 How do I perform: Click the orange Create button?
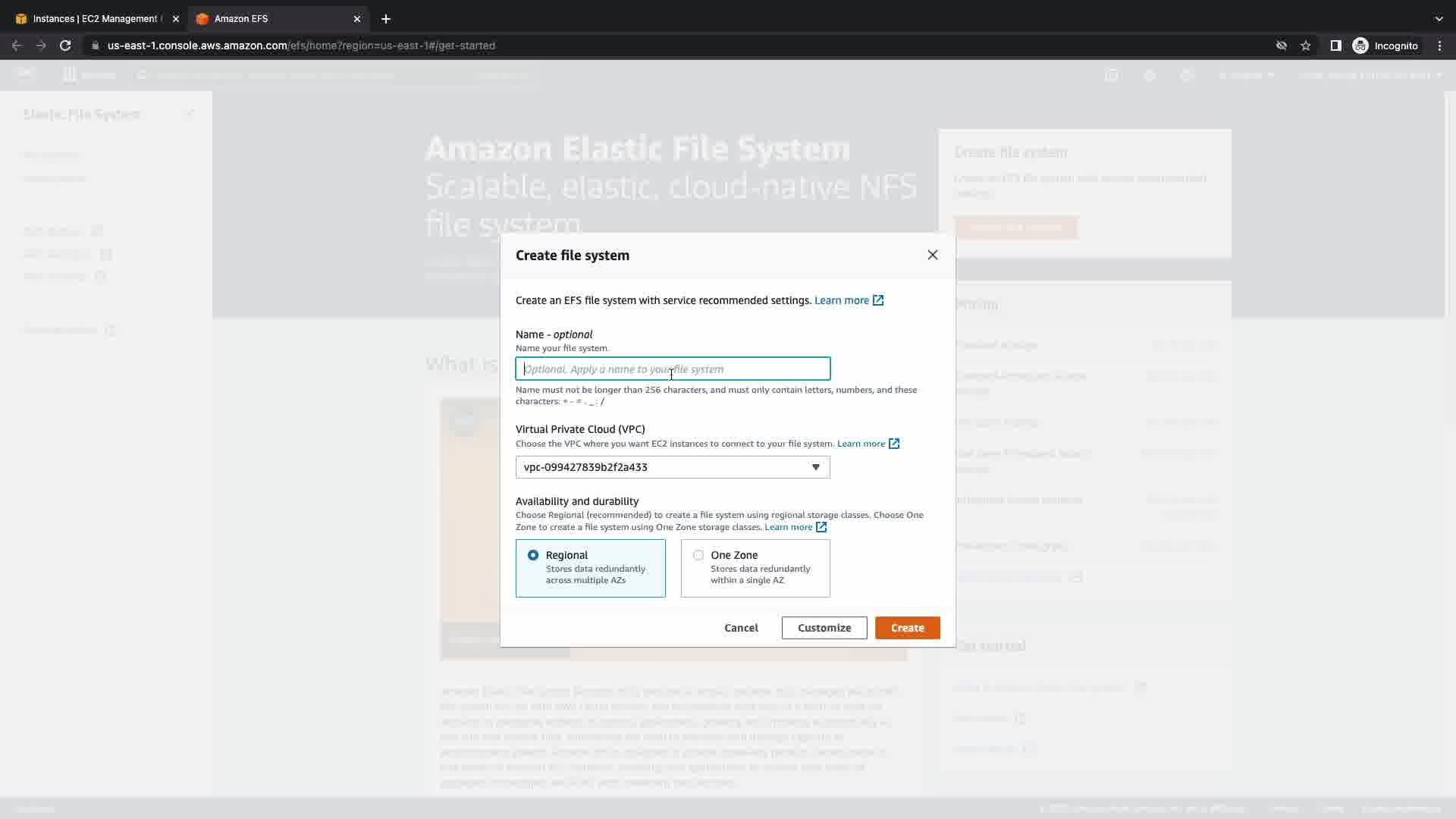click(x=907, y=628)
